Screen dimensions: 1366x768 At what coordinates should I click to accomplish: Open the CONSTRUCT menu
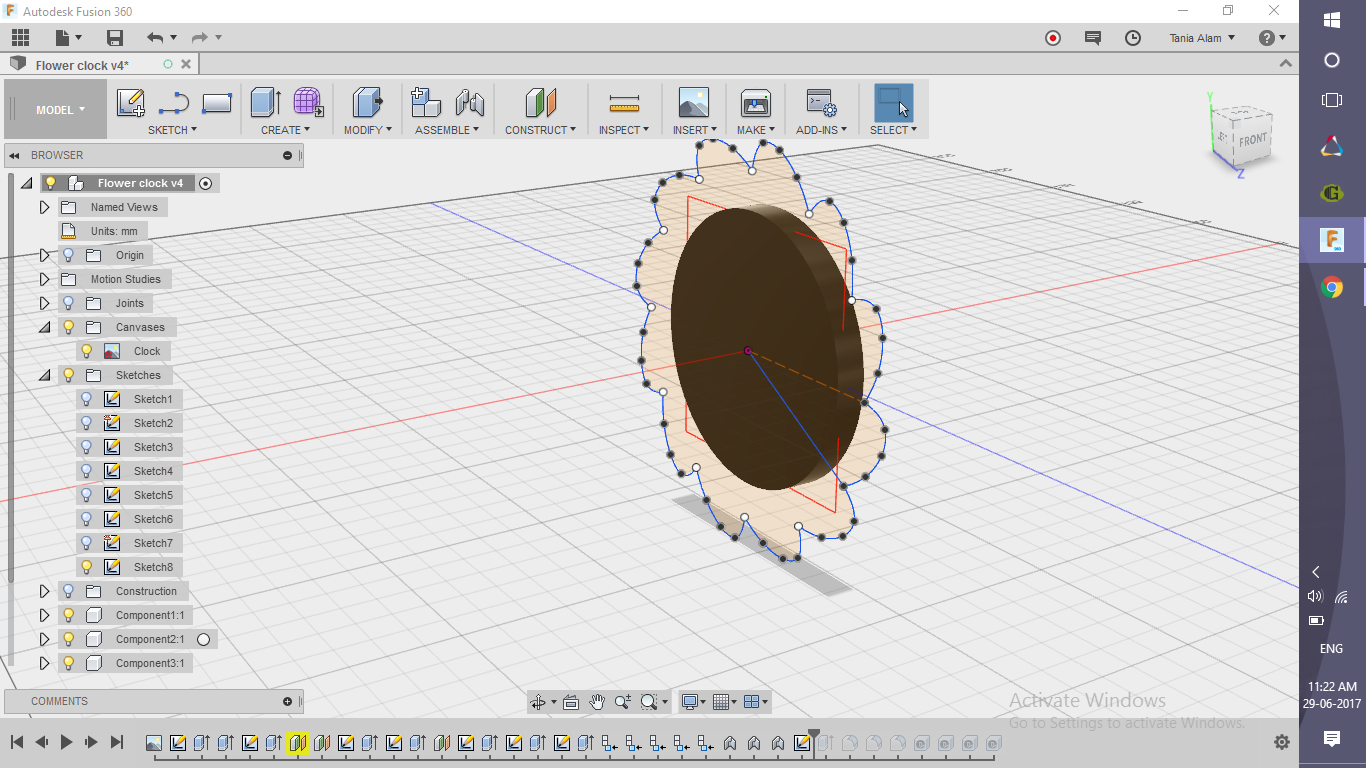point(540,130)
